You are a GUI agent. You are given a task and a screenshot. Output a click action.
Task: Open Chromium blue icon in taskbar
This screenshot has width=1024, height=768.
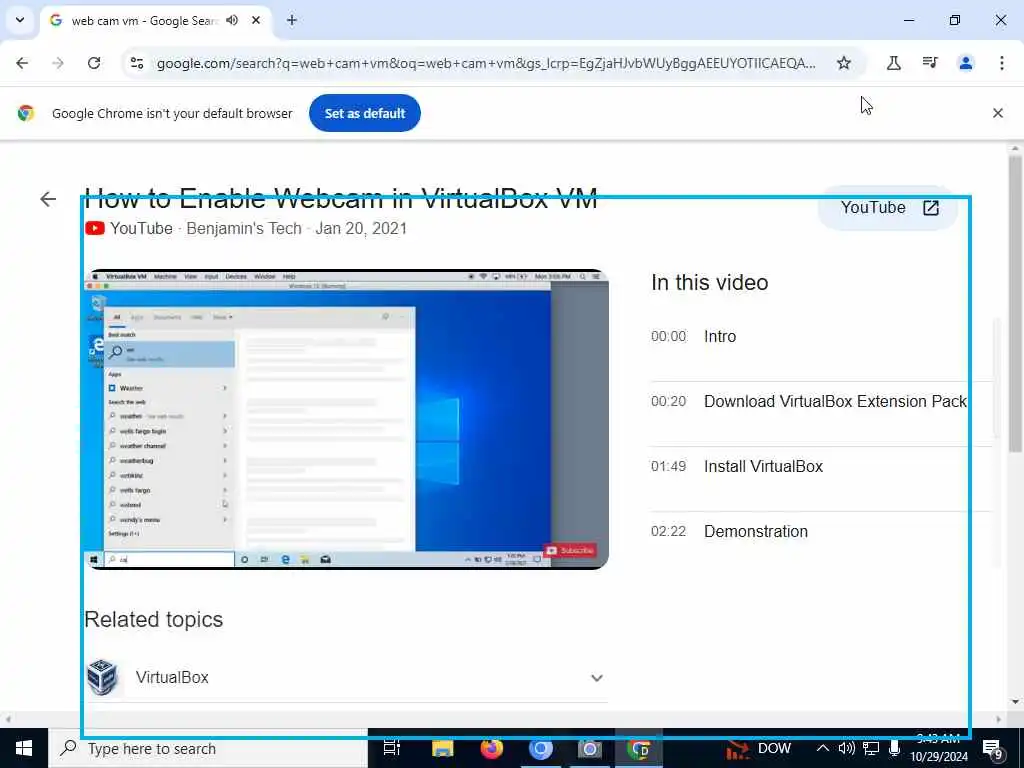tap(541, 748)
